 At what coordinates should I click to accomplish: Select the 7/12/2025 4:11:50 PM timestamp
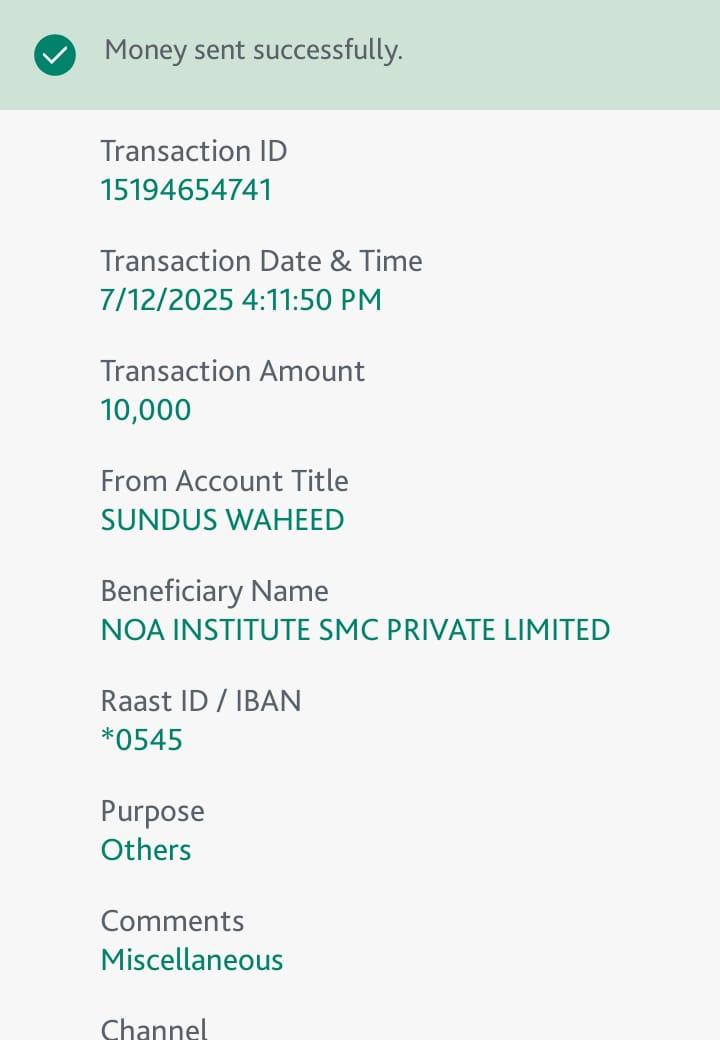coord(241,300)
